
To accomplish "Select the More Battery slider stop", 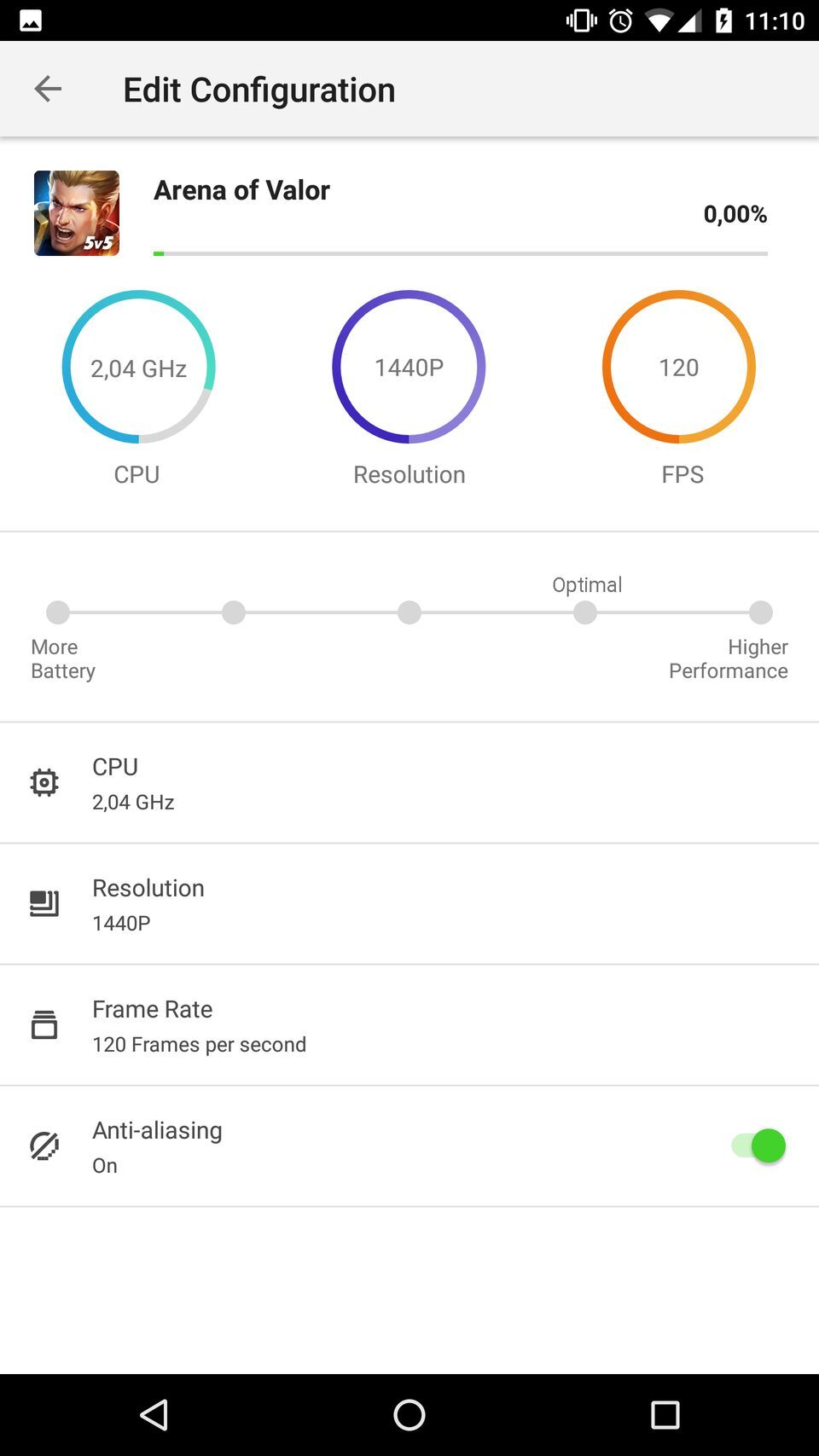I will pos(58,612).
